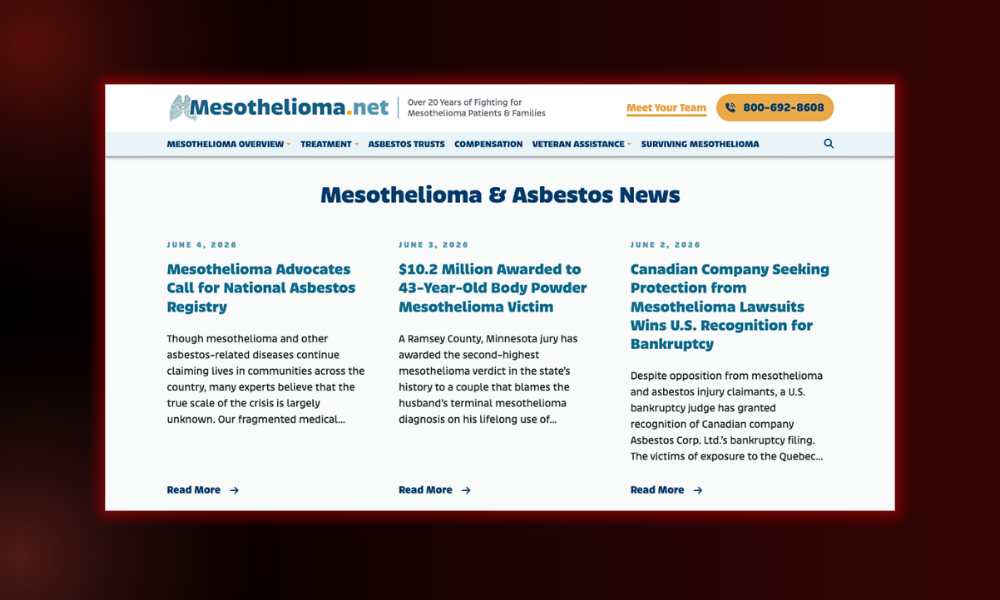The width and height of the screenshot is (1000, 600).
Task: Click the Mesothelioma.net lungs logo icon
Action: point(180,108)
